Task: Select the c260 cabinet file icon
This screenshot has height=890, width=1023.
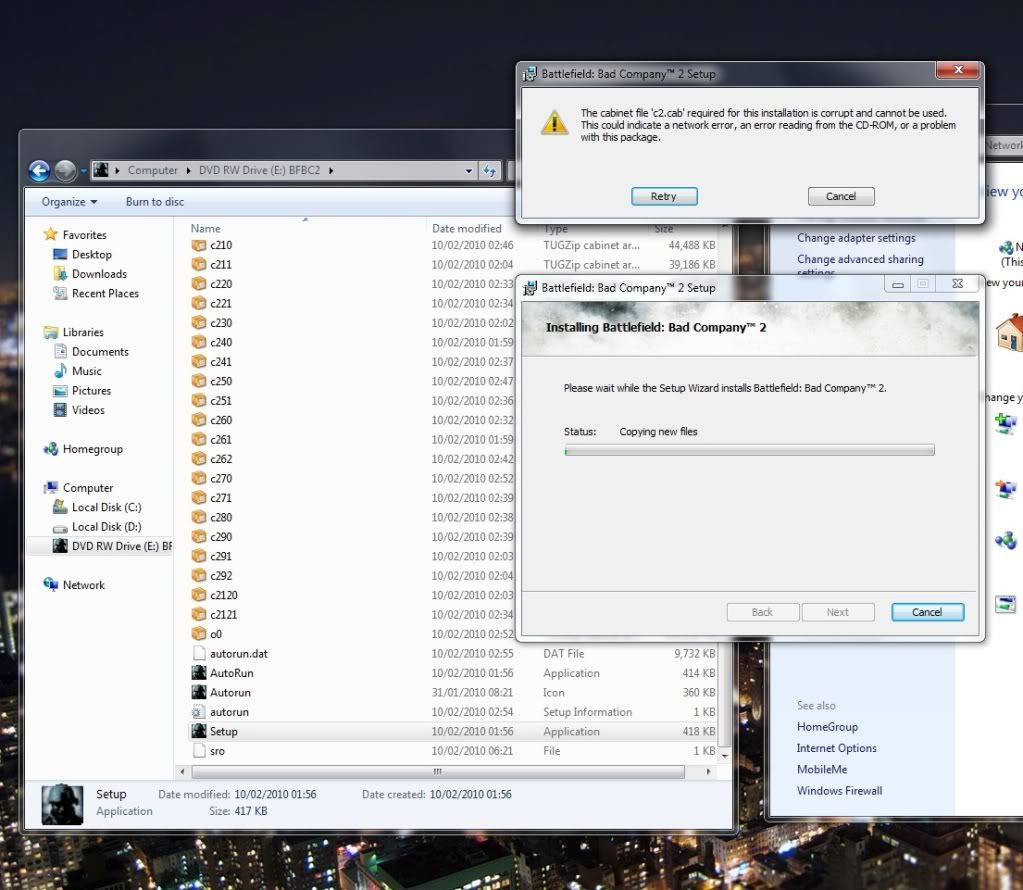Action: (x=199, y=420)
